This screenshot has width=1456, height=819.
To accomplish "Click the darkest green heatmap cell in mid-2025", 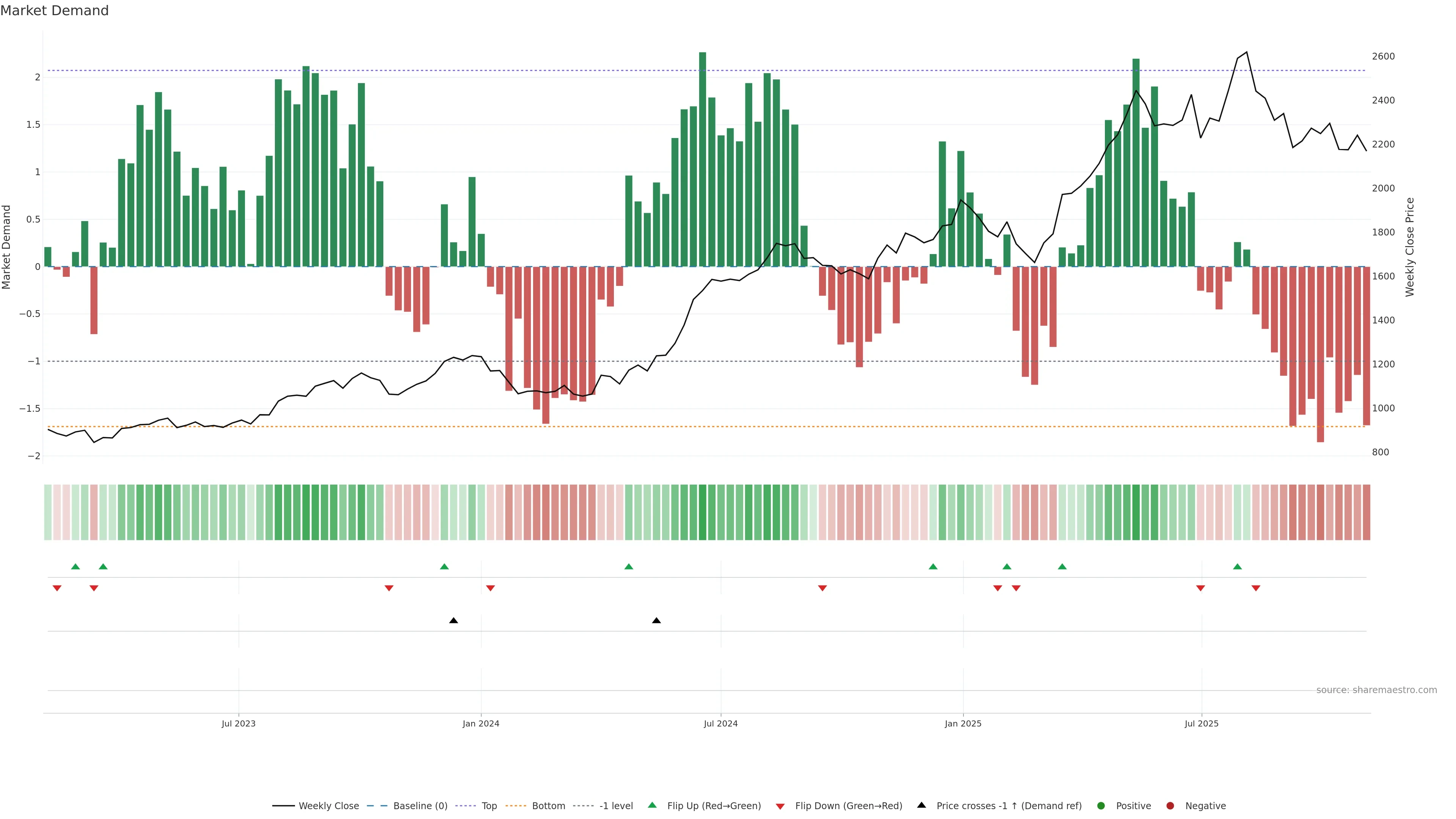I will point(1136,512).
